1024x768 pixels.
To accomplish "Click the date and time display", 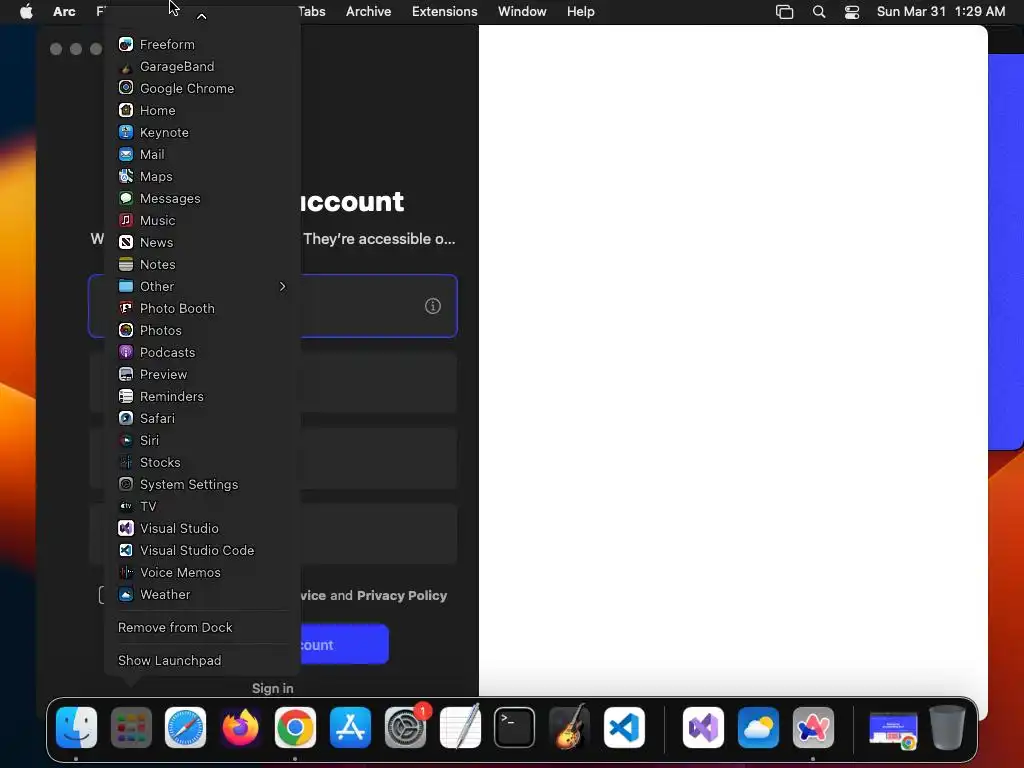I will pos(940,12).
